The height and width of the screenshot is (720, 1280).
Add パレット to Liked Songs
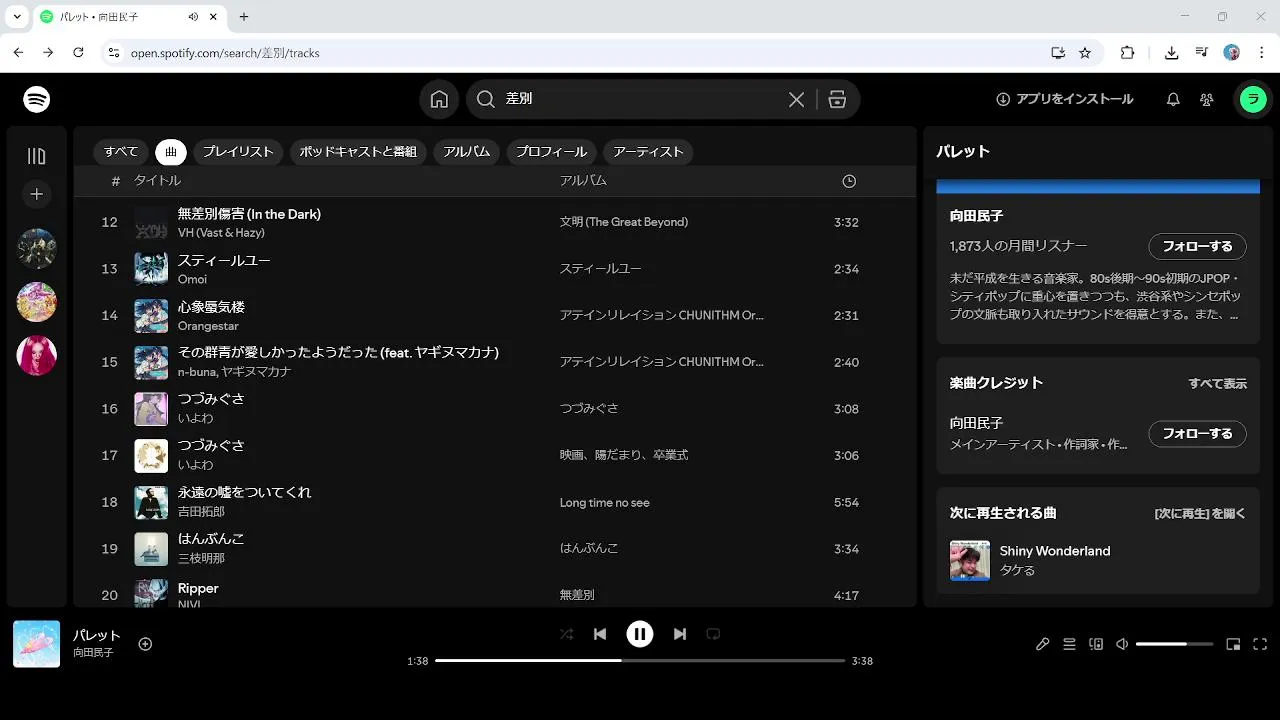(145, 644)
